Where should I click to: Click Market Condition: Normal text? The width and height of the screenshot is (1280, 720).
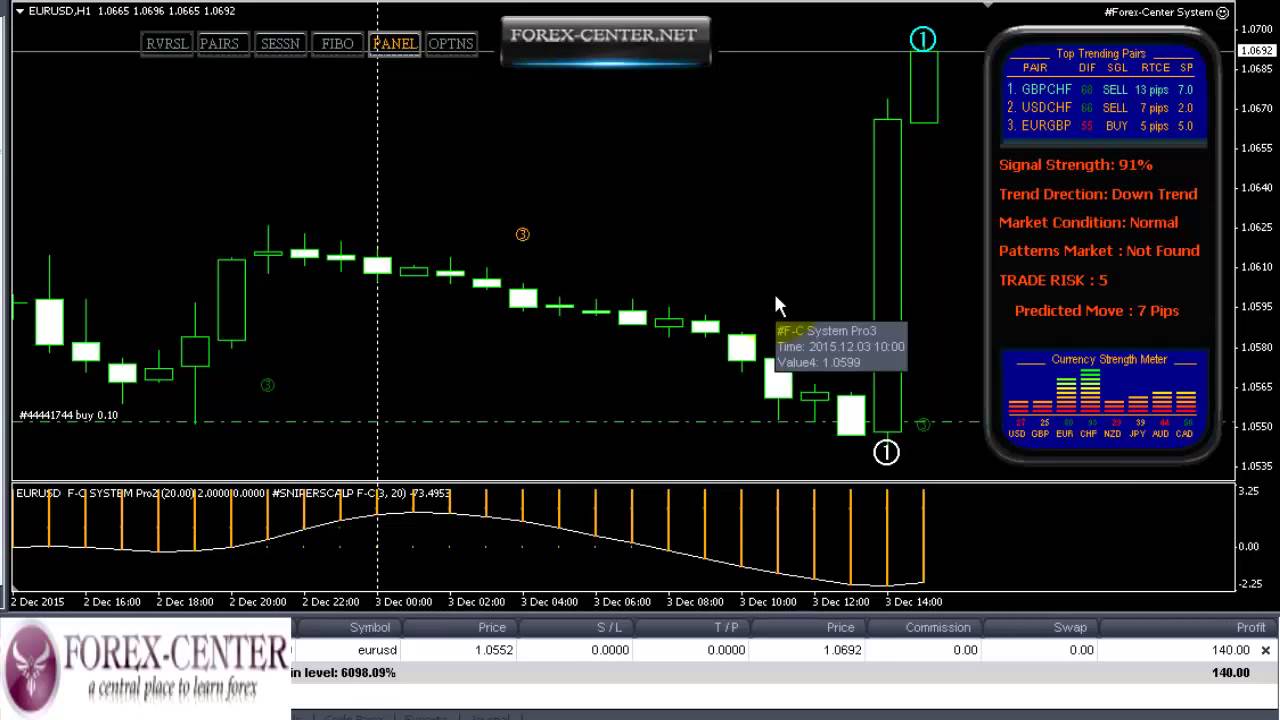click(1088, 222)
